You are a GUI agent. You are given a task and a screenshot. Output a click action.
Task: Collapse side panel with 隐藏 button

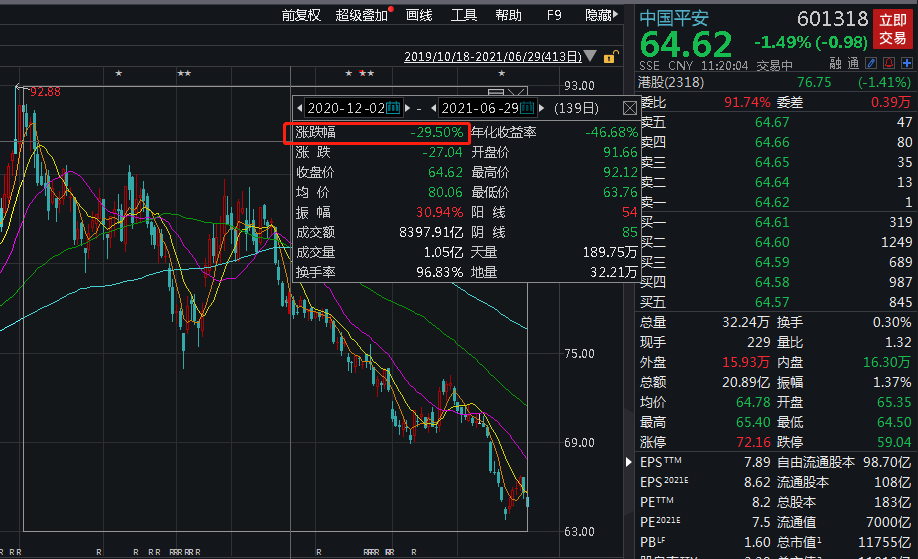(x=601, y=15)
